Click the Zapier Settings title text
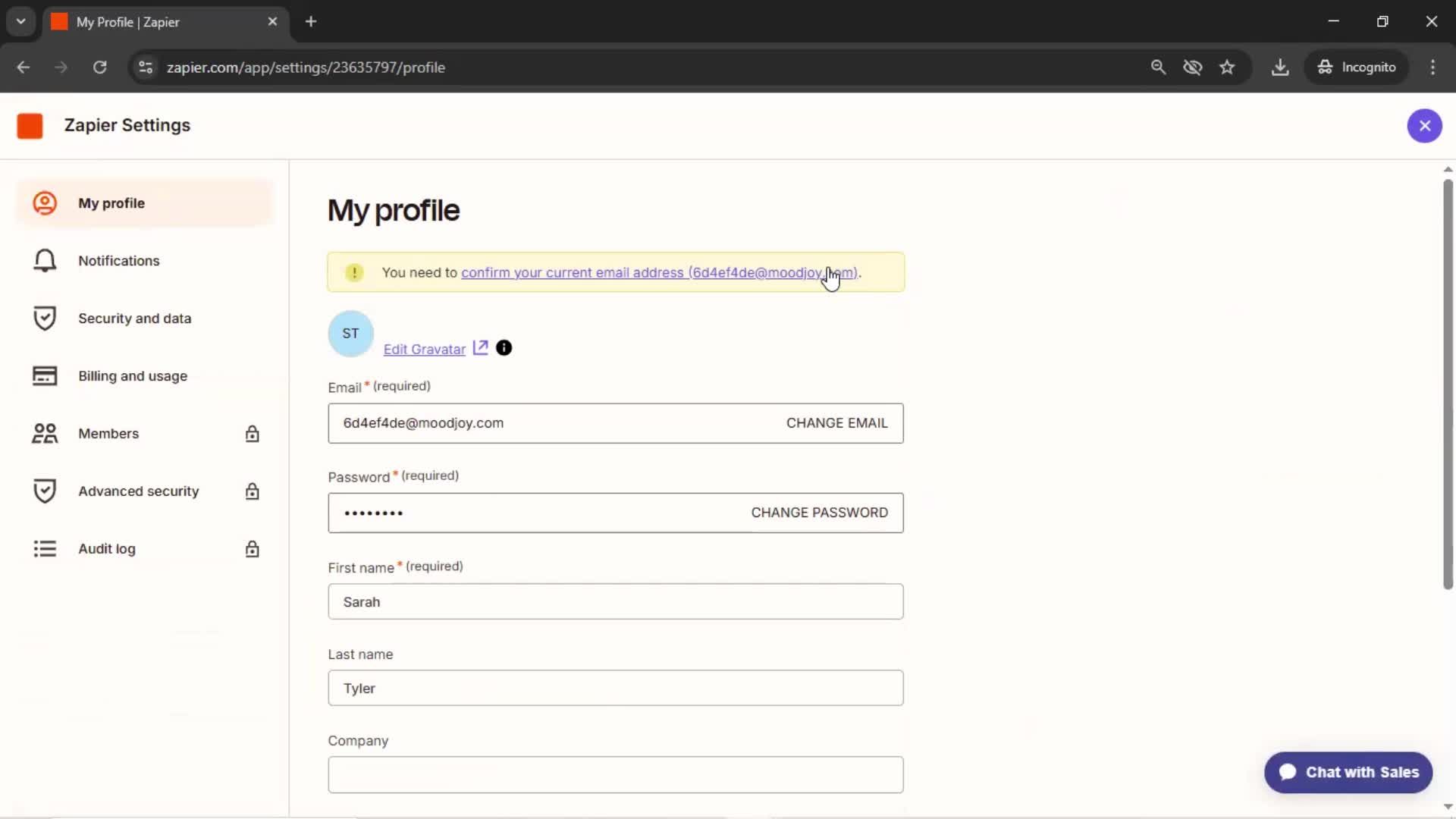Screen dimensions: 1456x819 tap(127, 126)
